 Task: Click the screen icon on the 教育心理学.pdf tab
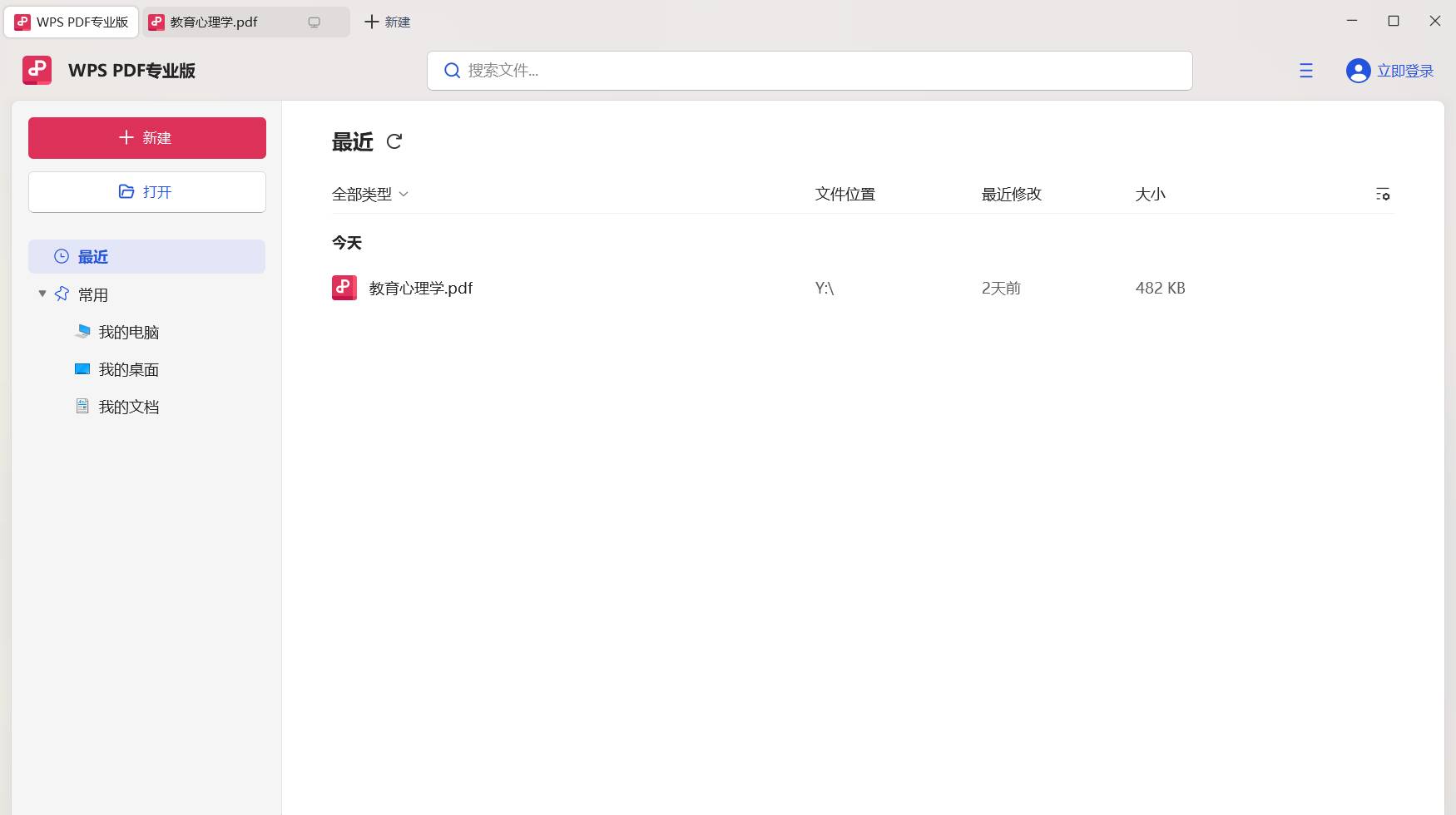click(314, 22)
